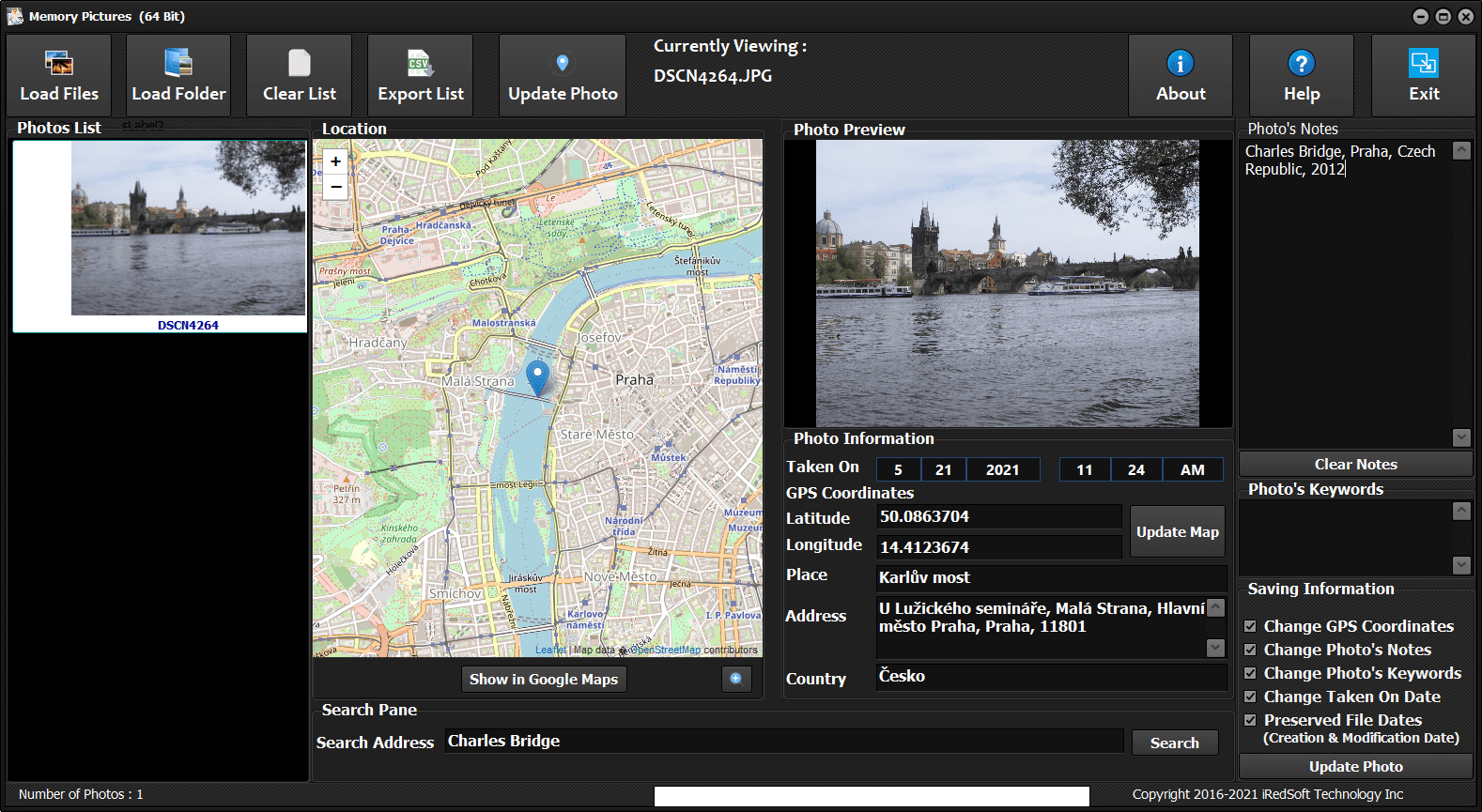Disable Preserved File Dates option
Screen dimensions: 1482x812
pyautogui.click(x=1250, y=720)
